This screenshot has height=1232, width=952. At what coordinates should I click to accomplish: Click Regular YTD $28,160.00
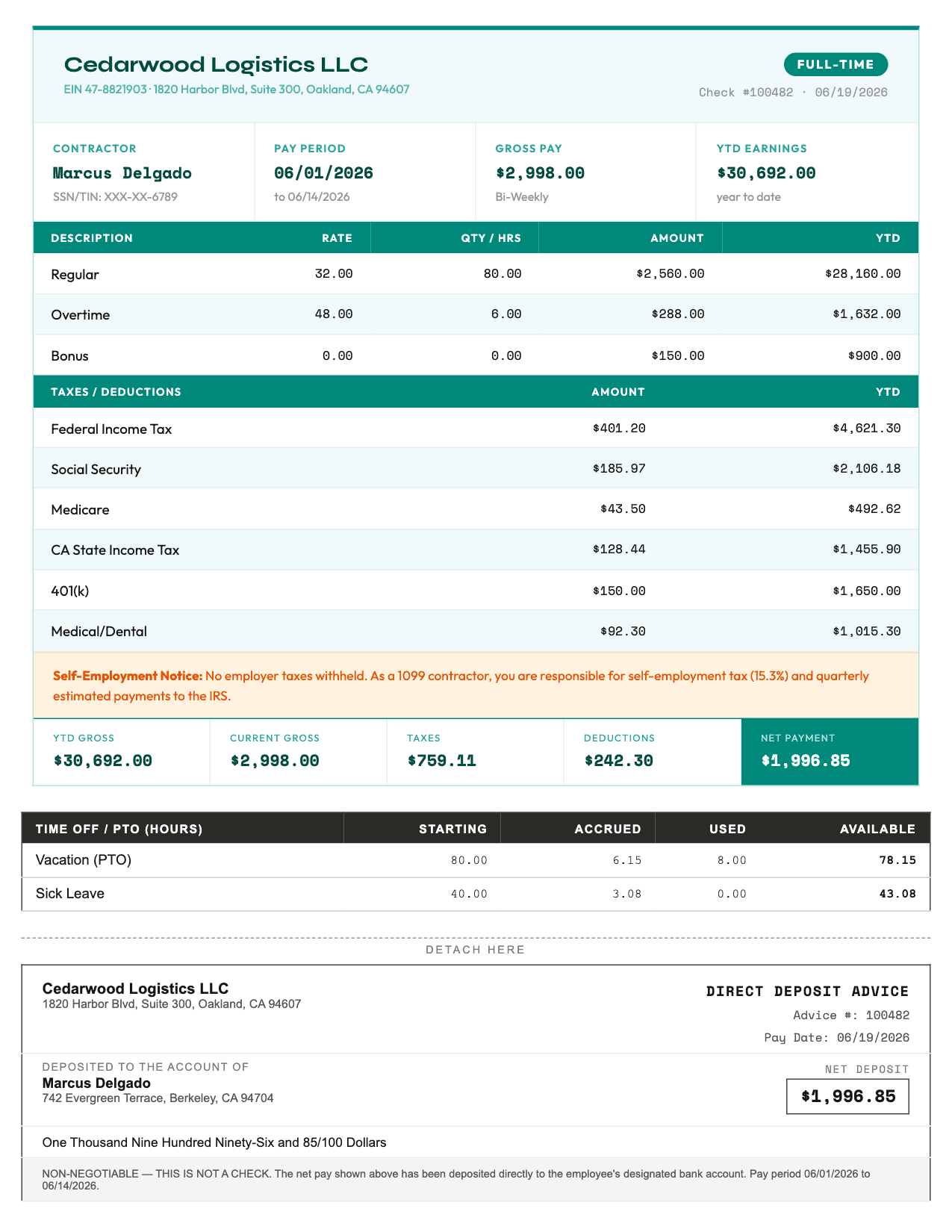[x=863, y=274]
